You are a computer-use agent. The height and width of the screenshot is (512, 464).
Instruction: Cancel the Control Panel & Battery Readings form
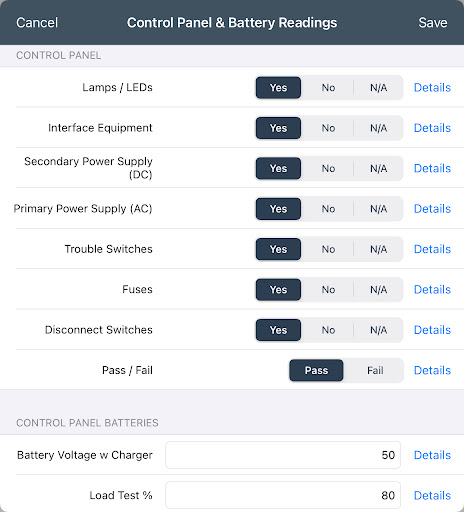pos(37,23)
